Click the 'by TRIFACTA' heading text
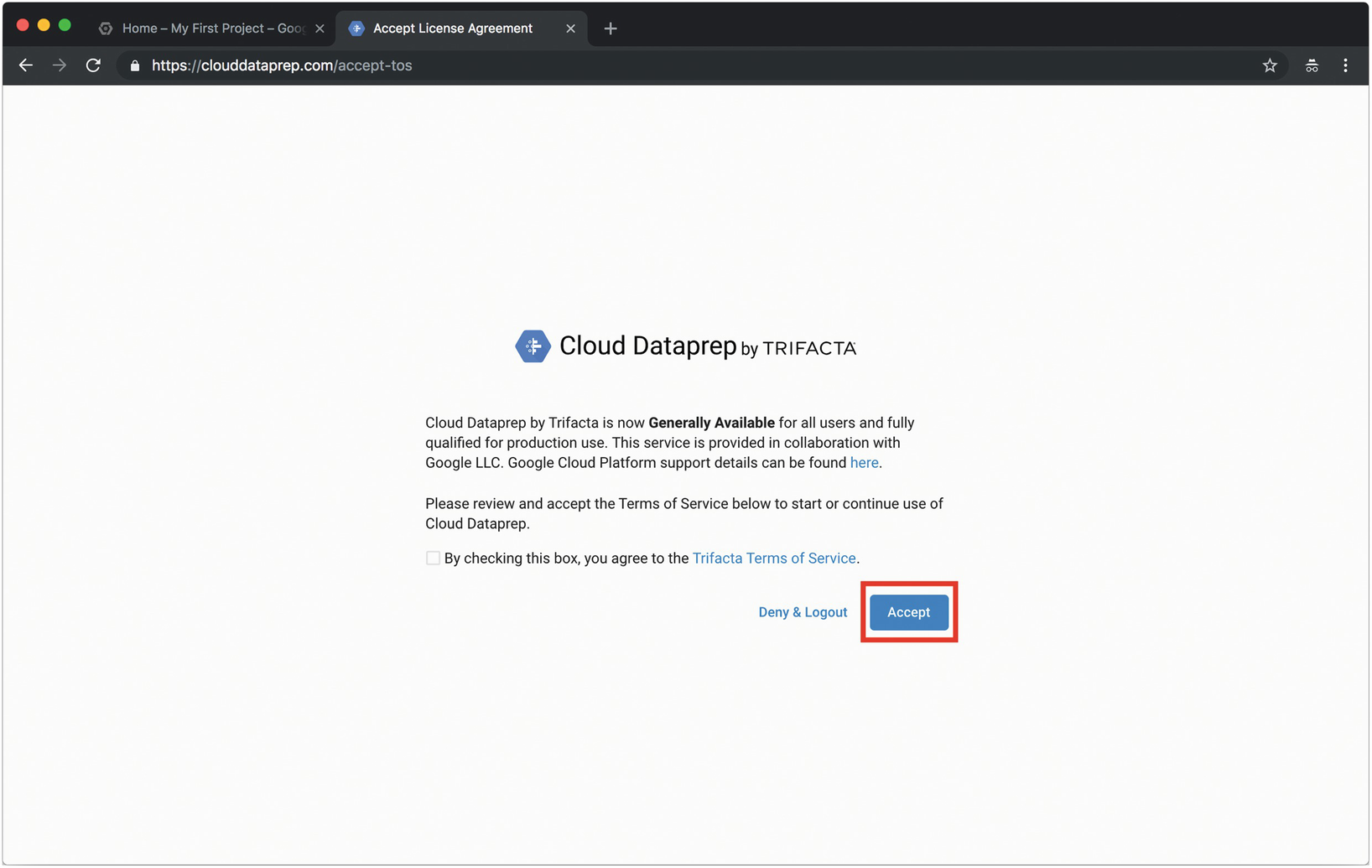Viewport: 1372px width, 868px height. point(798,349)
